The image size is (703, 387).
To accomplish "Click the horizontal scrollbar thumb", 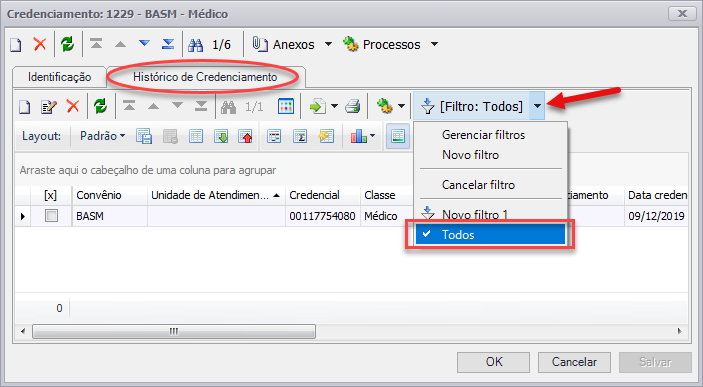I will click(174, 332).
